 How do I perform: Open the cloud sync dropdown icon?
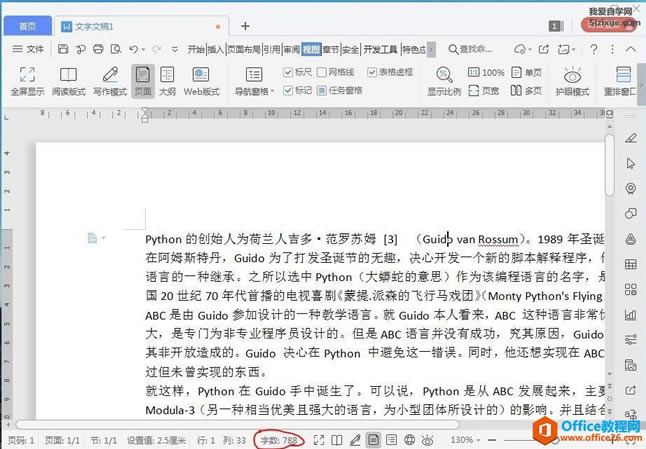coord(522,49)
